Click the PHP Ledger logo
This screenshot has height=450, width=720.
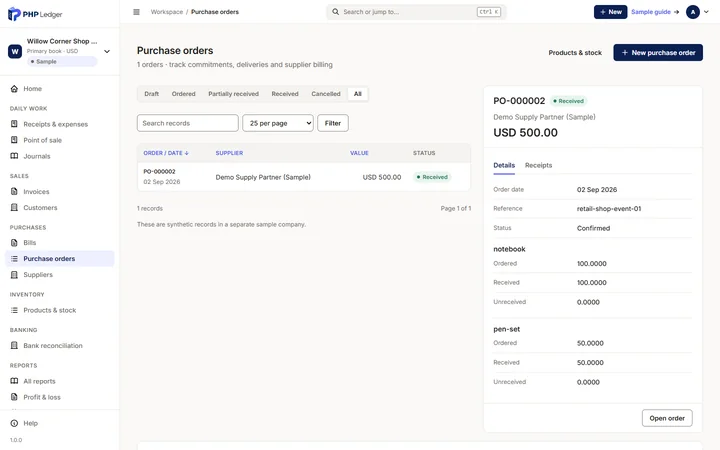pos(35,14)
